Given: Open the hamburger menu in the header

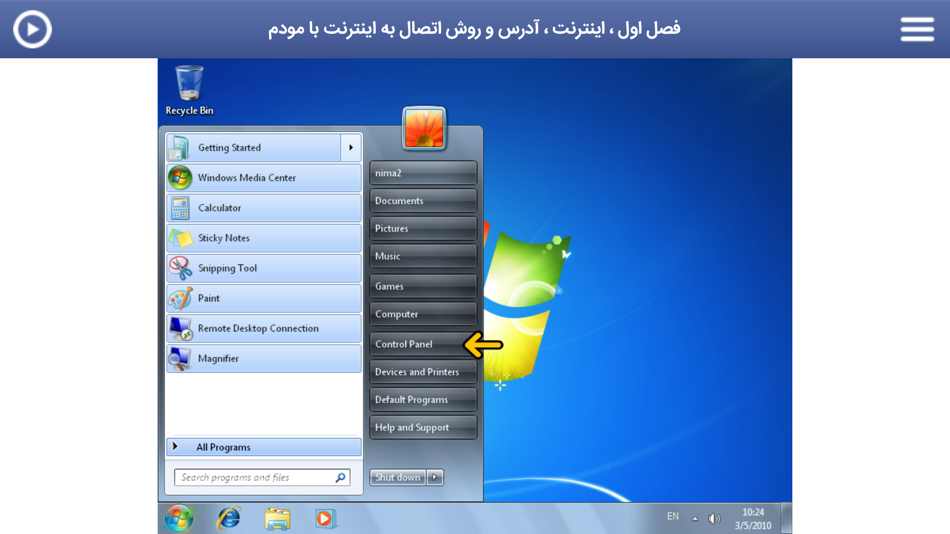Looking at the screenshot, I should 917,29.
